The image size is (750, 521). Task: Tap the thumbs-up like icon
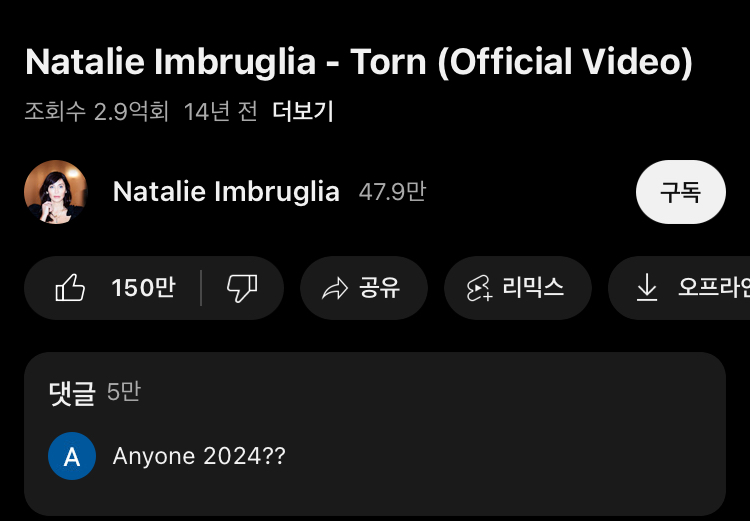[x=70, y=288]
